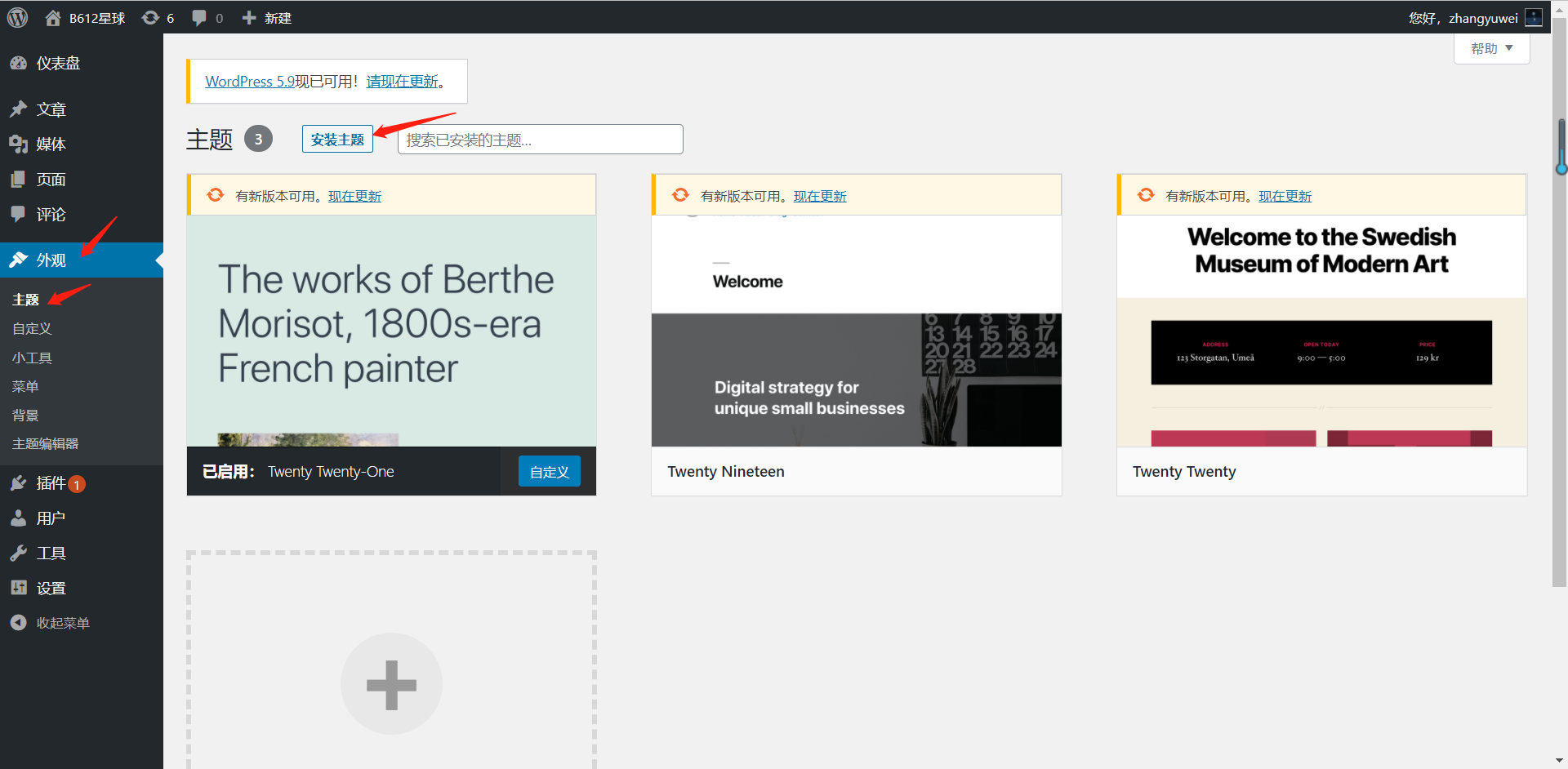This screenshot has width=1568, height=769.
Task: Click the blue 自定义 button on active theme
Action: (550, 472)
